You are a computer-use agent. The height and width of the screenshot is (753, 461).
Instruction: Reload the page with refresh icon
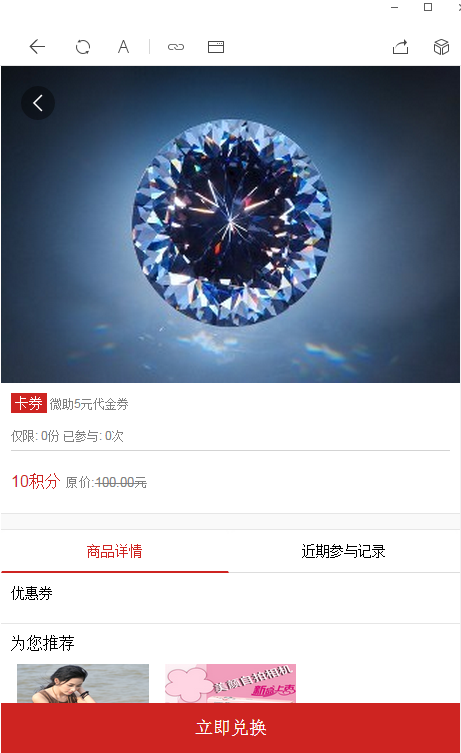(x=83, y=47)
